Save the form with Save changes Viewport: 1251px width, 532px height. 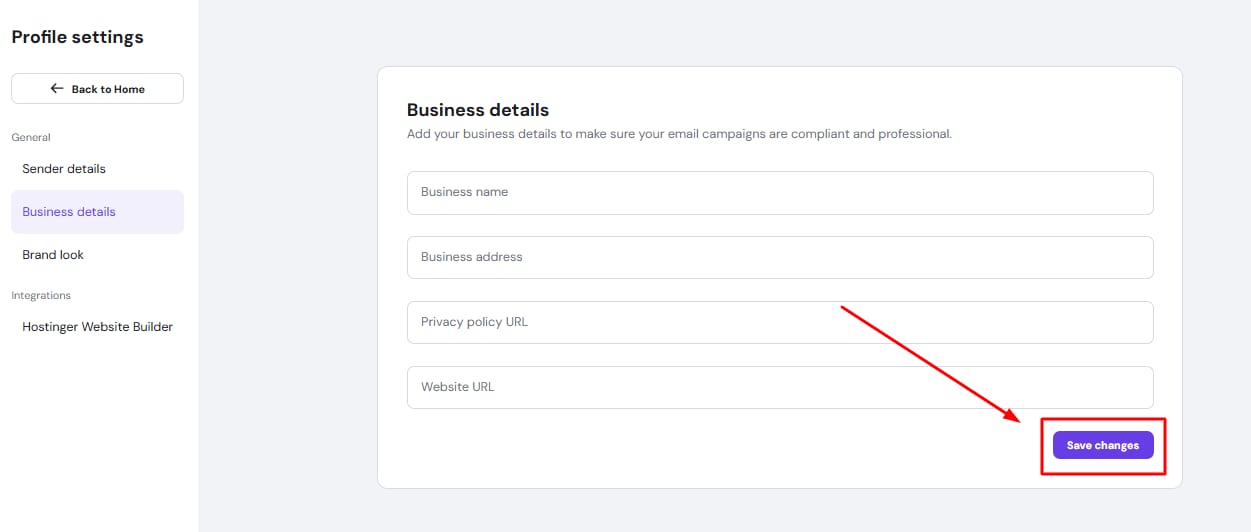1102,446
